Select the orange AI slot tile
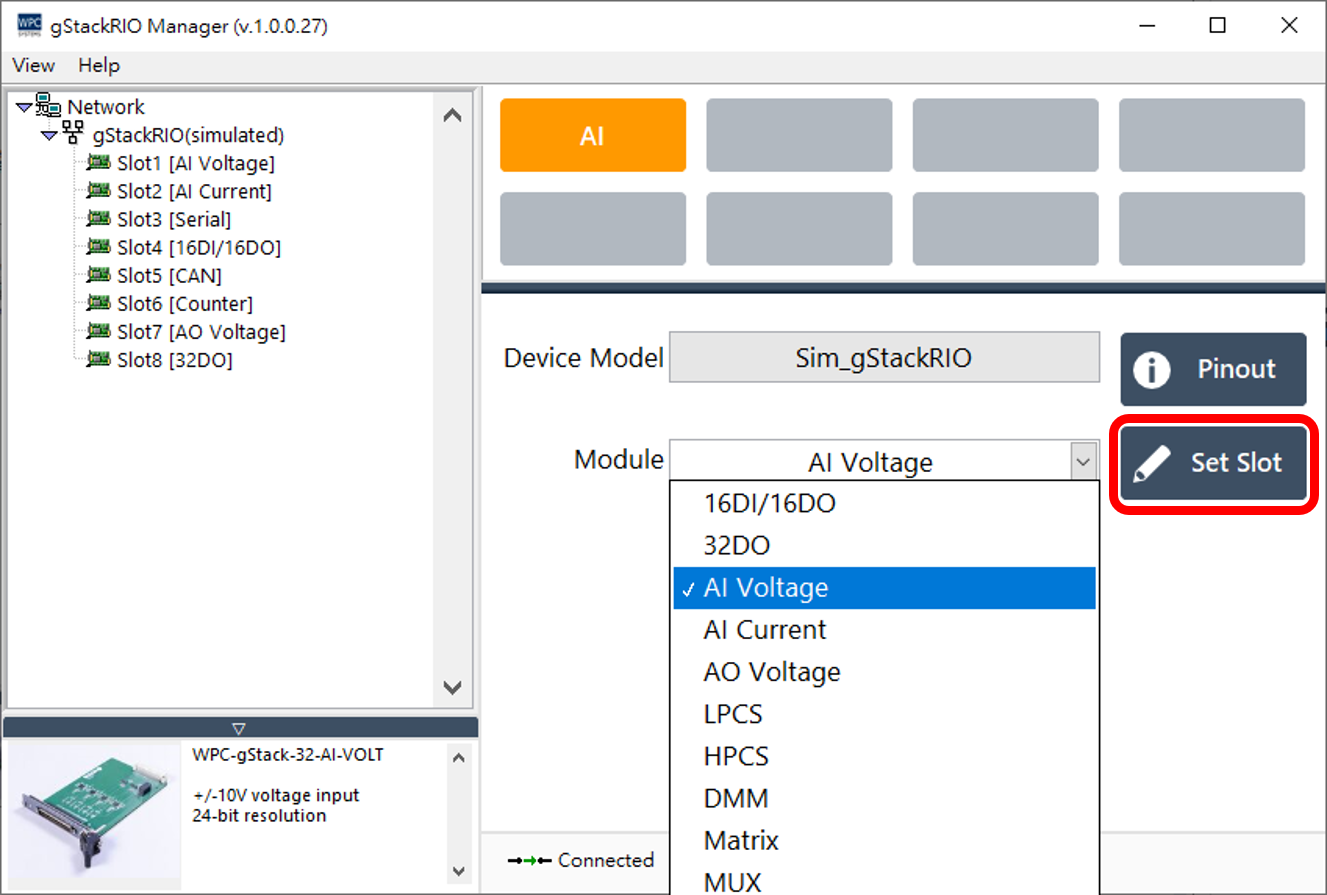 (592, 136)
